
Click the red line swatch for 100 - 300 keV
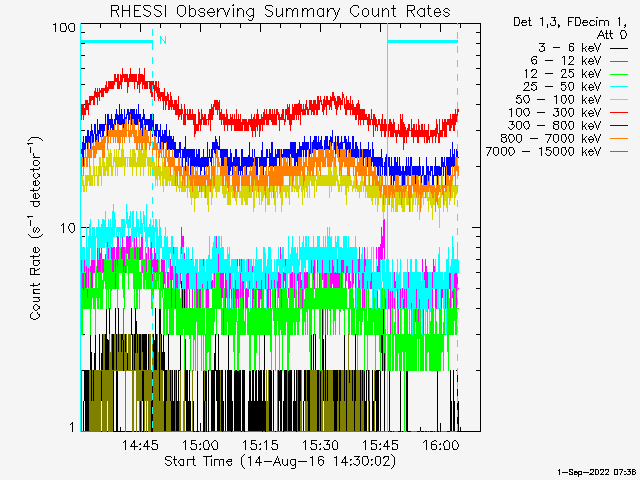click(619, 113)
